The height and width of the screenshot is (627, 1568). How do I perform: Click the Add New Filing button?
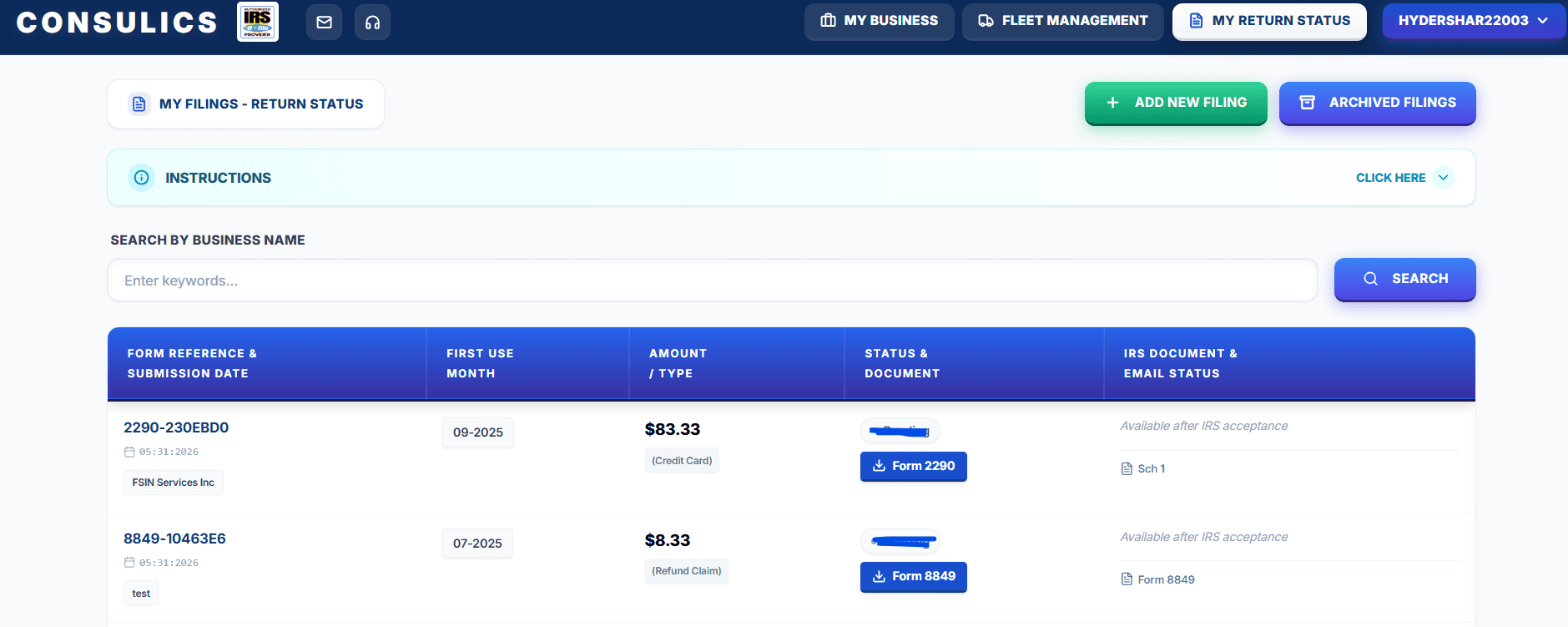[x=1176, y=103]
